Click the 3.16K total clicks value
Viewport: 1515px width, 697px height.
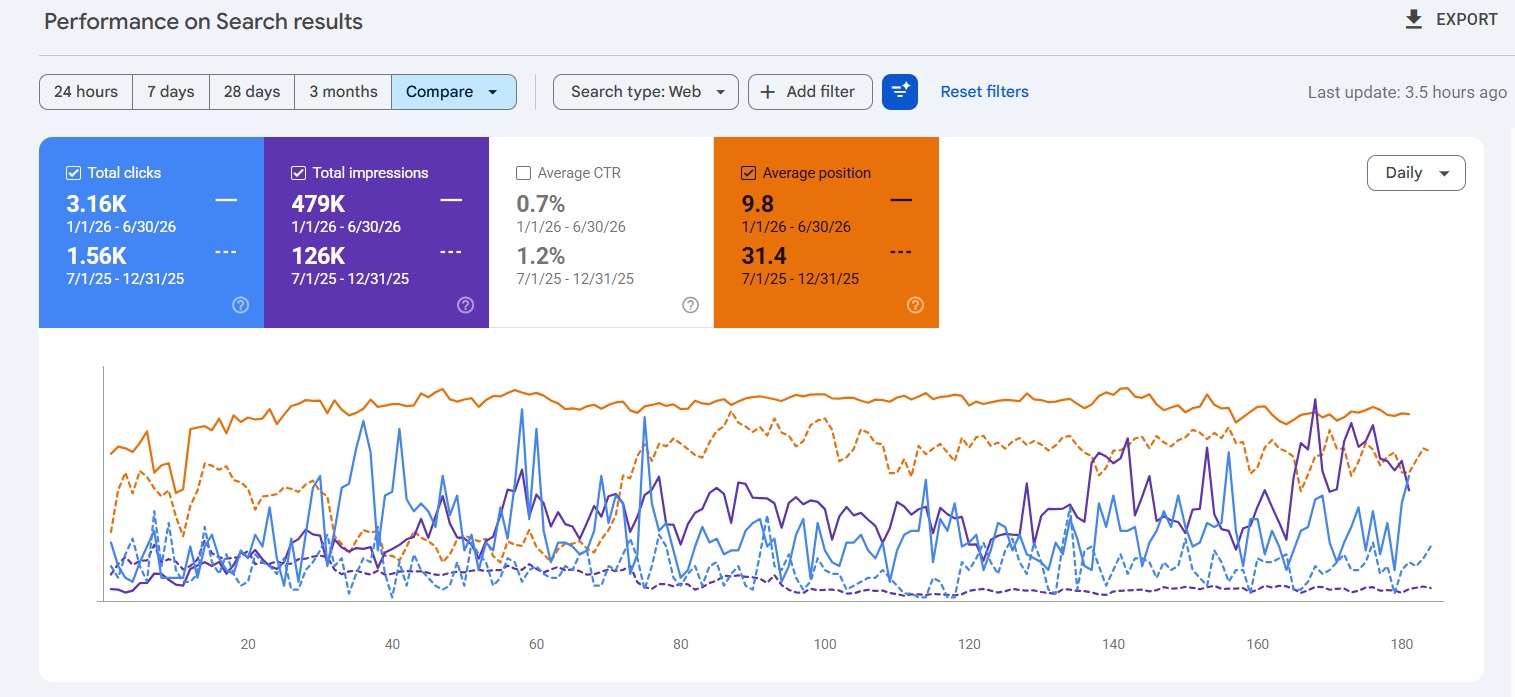[x=97, y=204]
